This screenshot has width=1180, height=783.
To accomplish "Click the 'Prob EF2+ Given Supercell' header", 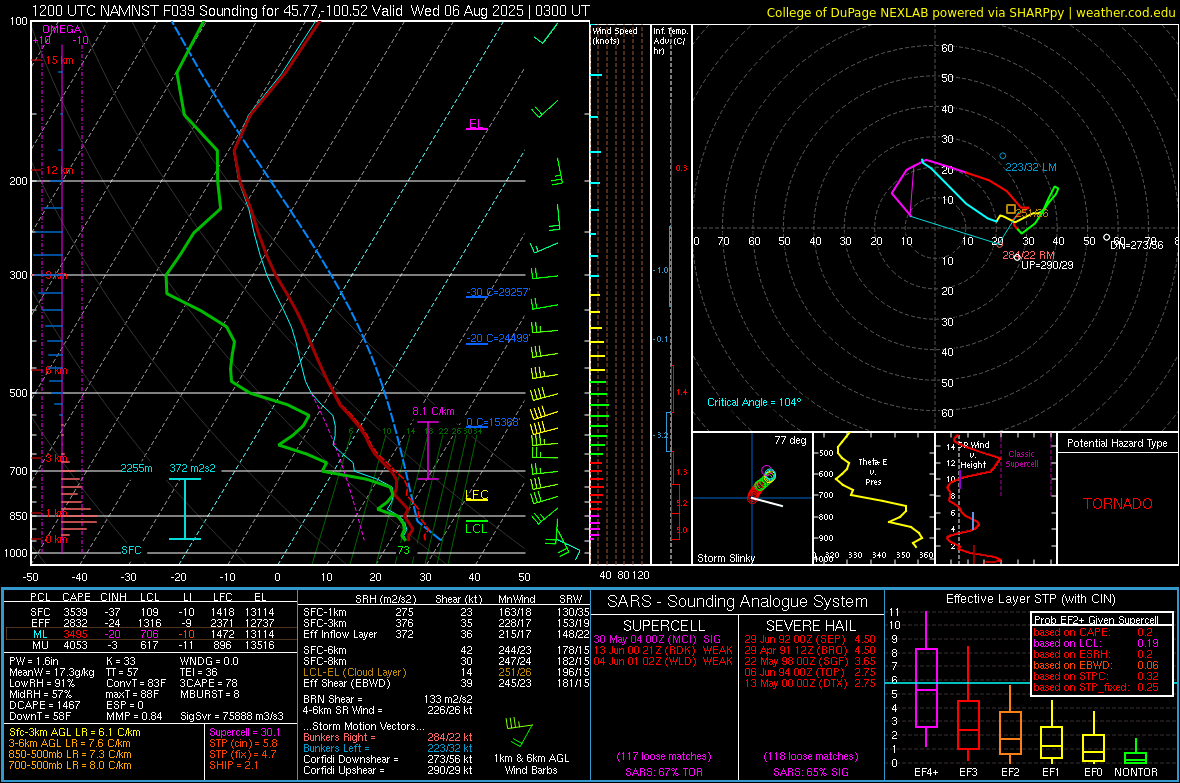I will [1096, 620].
